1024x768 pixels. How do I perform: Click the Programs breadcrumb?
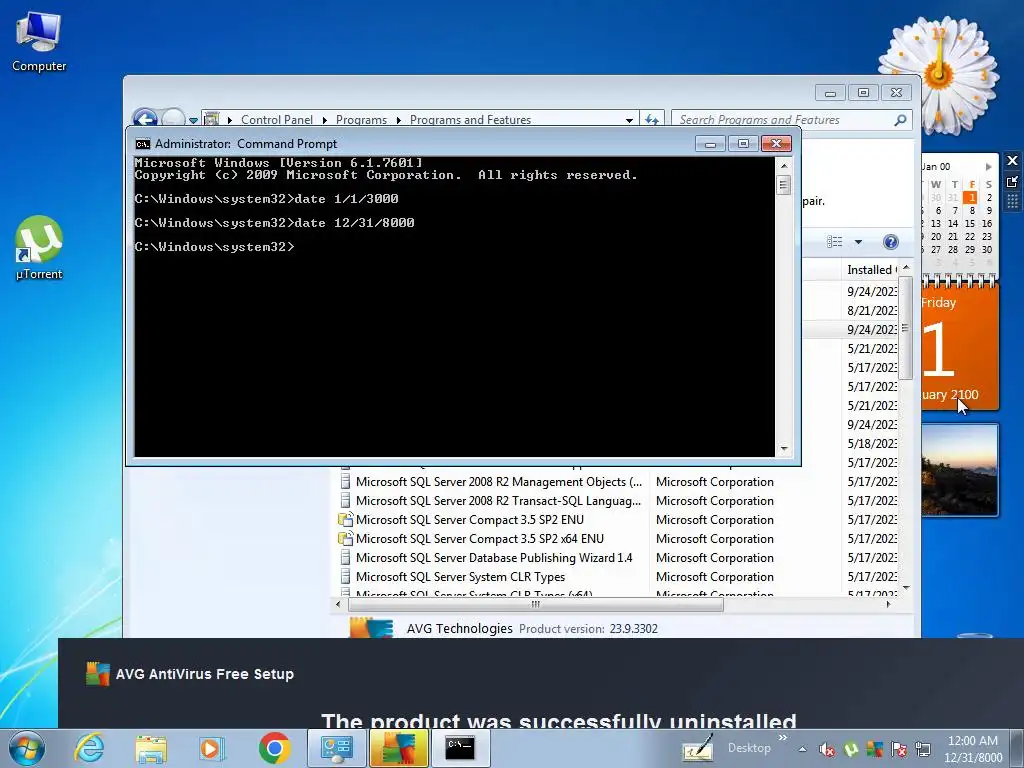(x=361, y=120)
